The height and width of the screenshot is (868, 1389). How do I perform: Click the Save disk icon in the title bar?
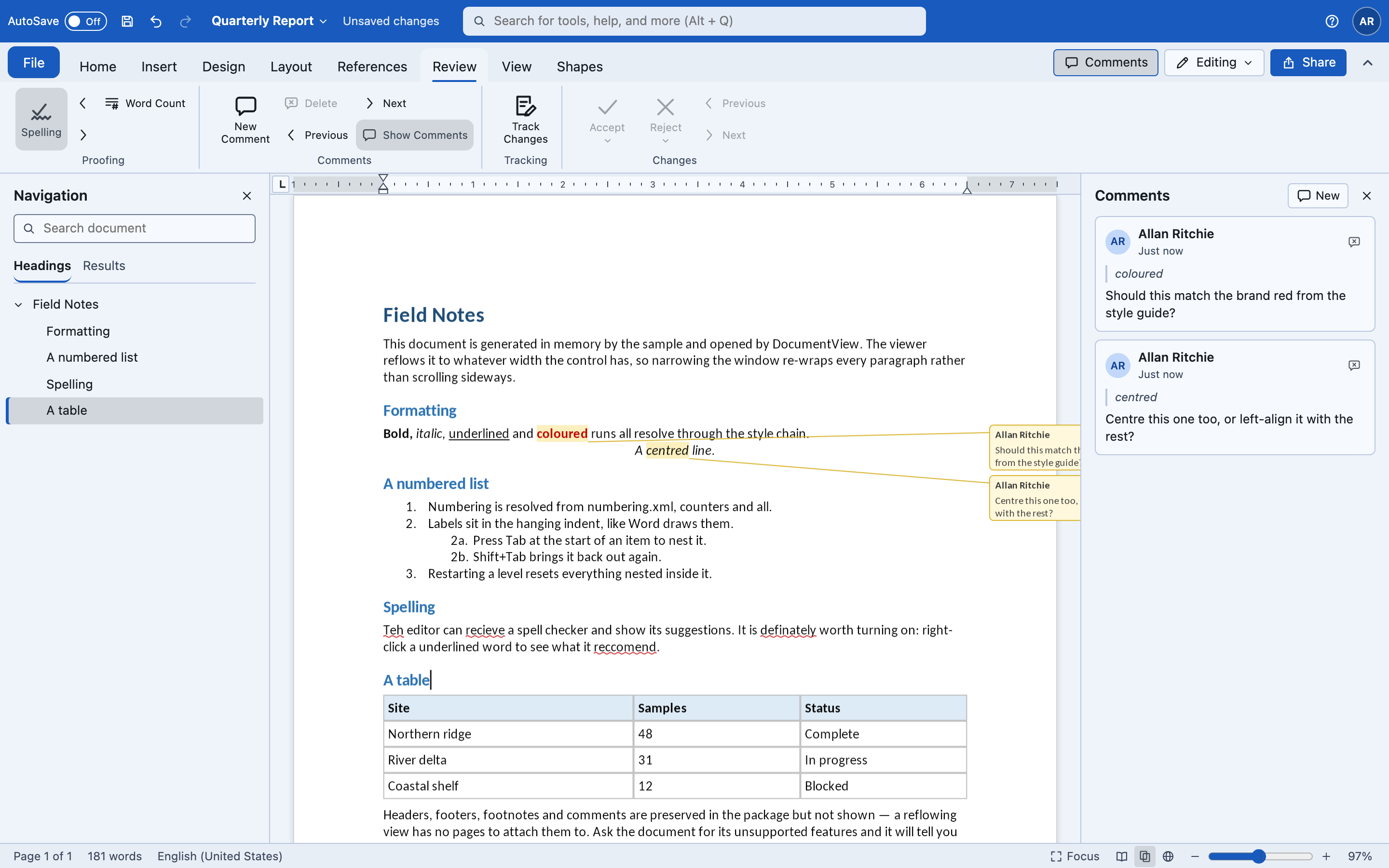click(127, 21)
